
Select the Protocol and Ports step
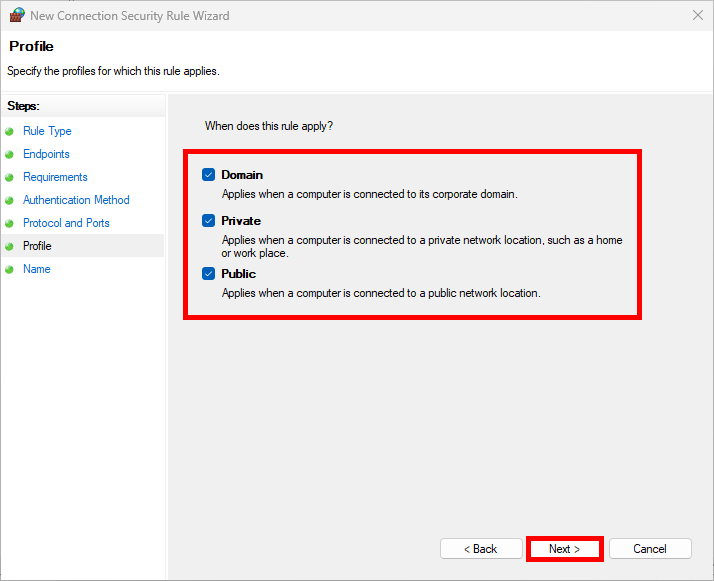[x=66, y=223]
